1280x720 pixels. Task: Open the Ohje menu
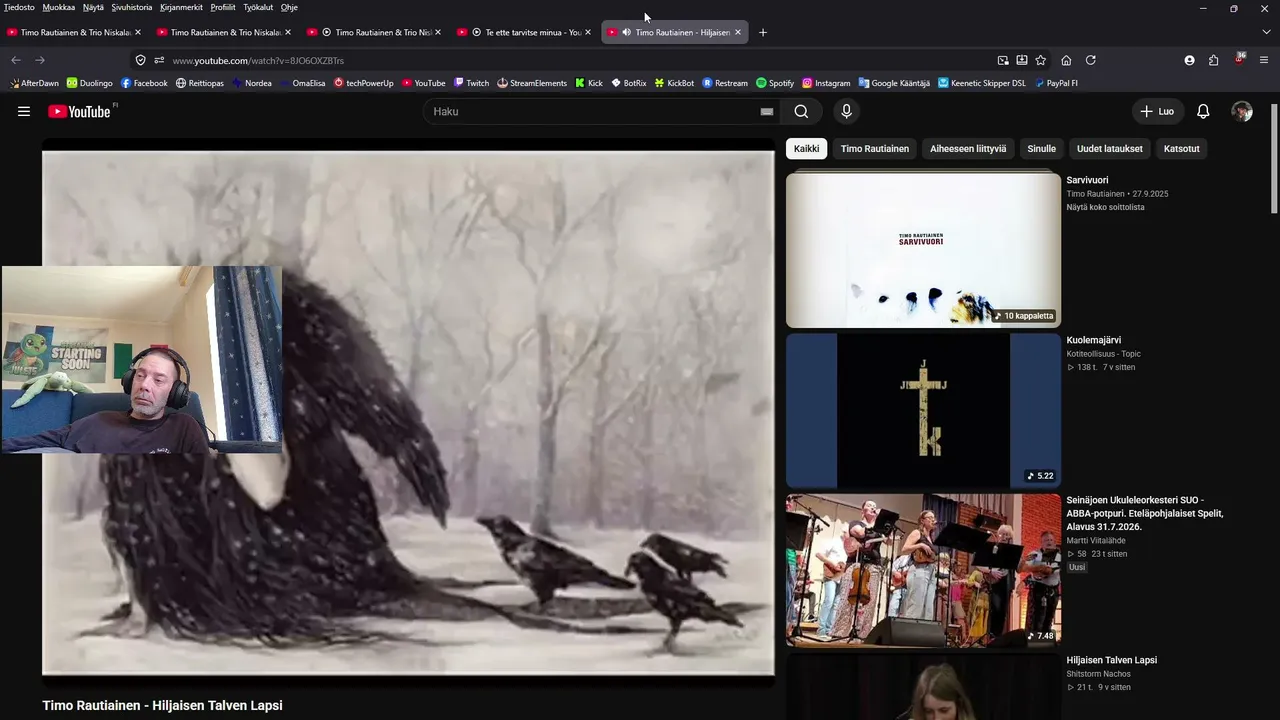[289, 7]
